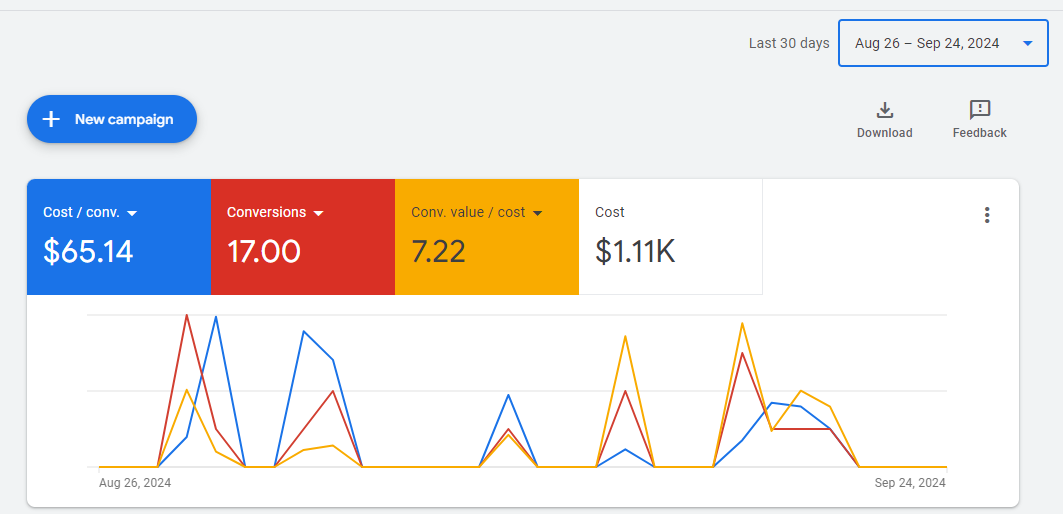Click the Feedback text label
This screenshot has height=514, width=1063.
coord(979,133)
